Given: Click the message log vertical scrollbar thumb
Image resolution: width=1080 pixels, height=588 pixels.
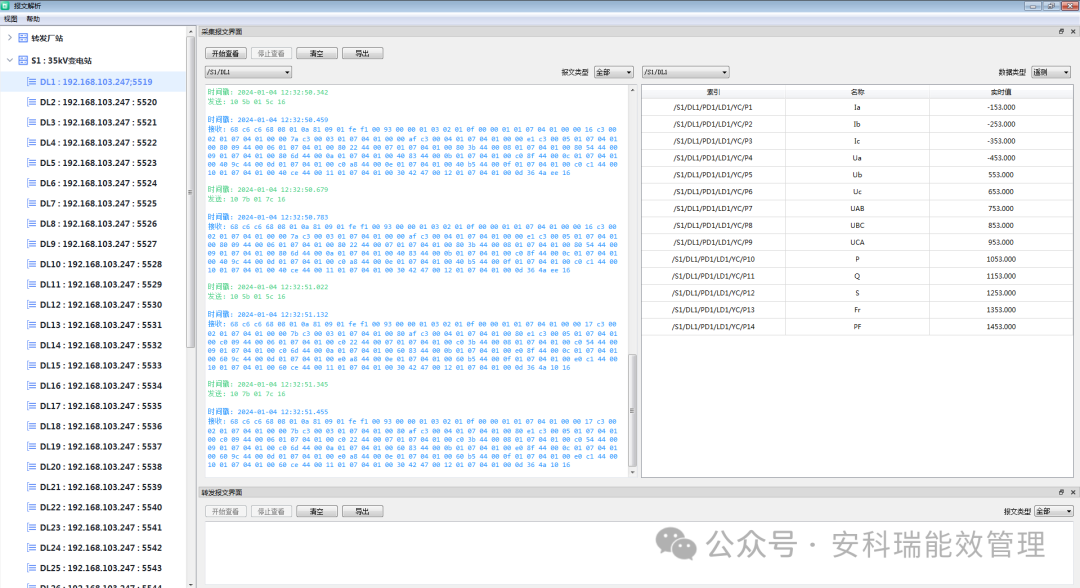Looking at the screenshot, I should (x=632, y=411).
